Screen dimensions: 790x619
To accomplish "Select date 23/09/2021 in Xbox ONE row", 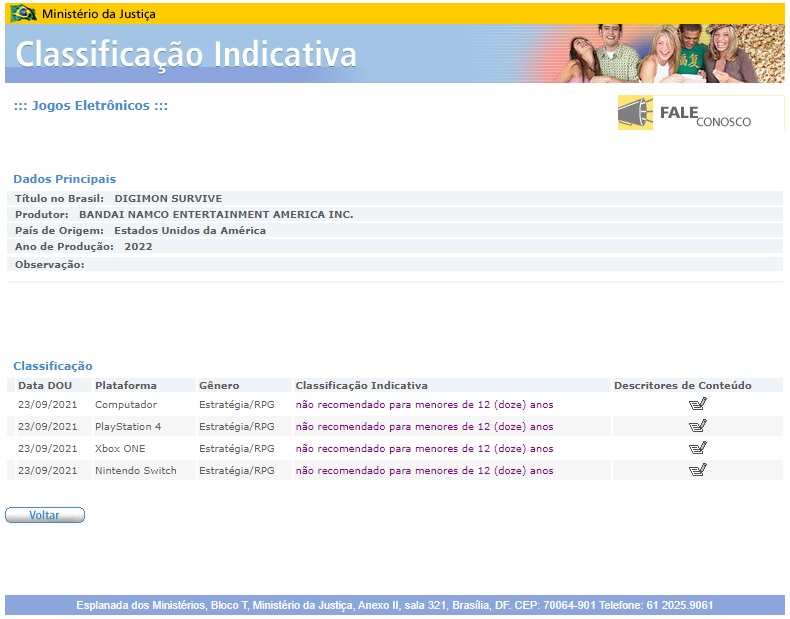I will [48, 448].
